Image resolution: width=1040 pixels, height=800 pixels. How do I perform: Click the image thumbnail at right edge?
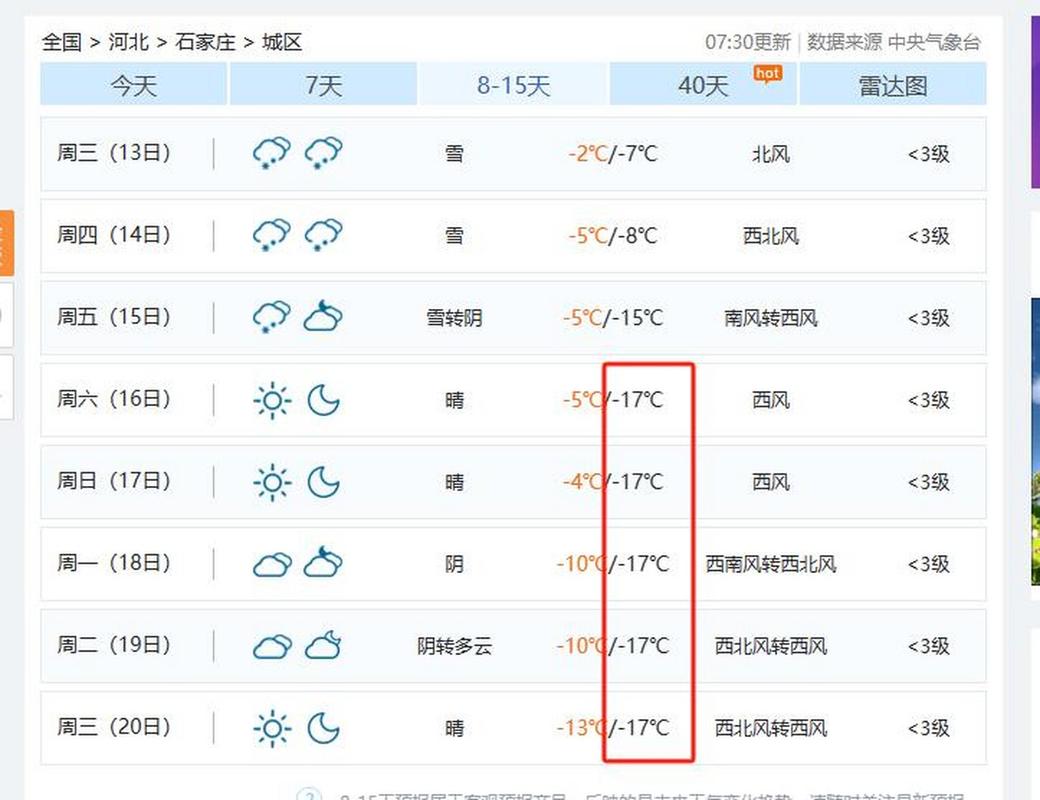click(x=1035, y=441)
